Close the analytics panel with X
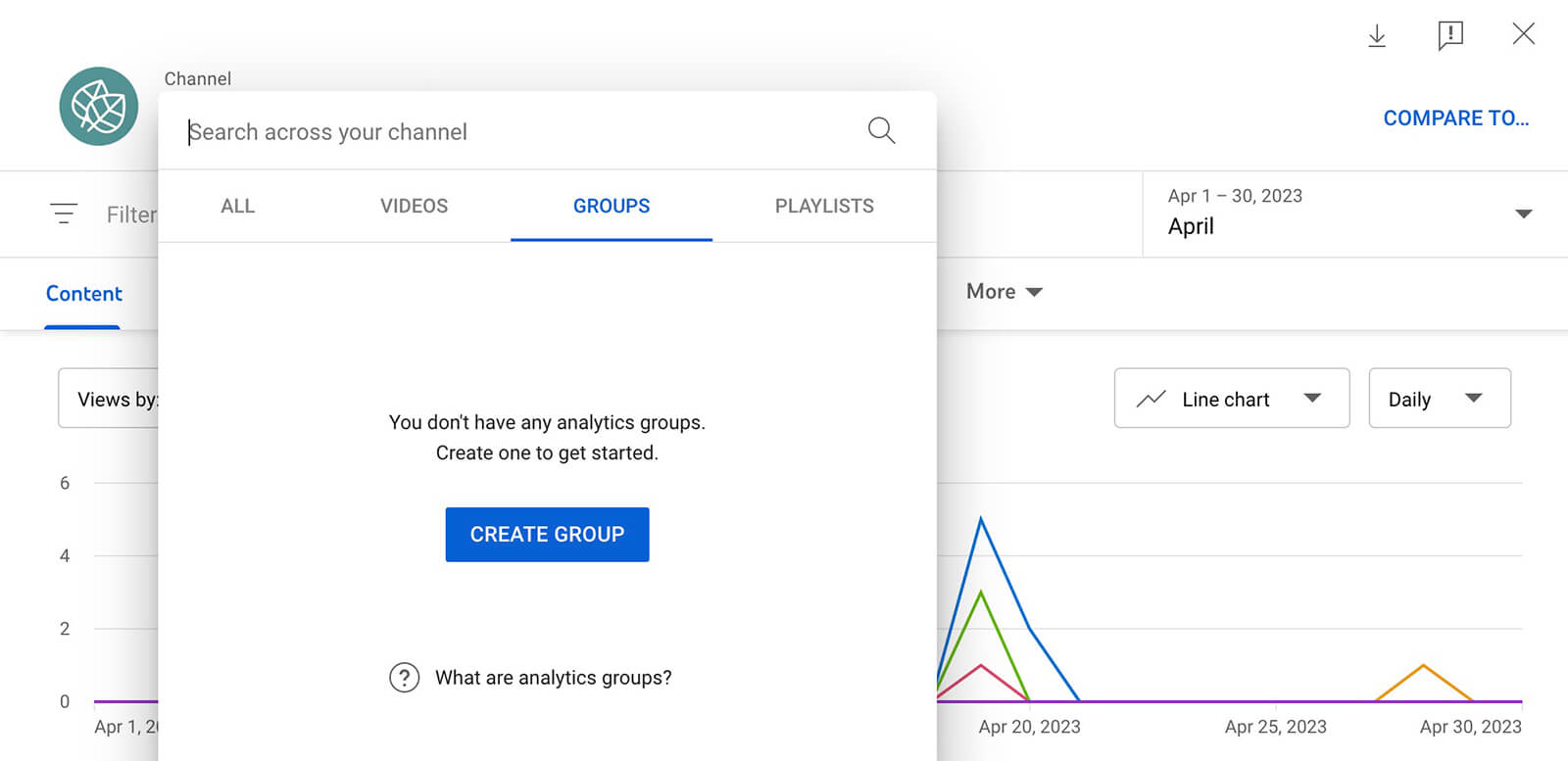Image resolution: width=1568 pixels, height=761 pixels. (1523, 34)
